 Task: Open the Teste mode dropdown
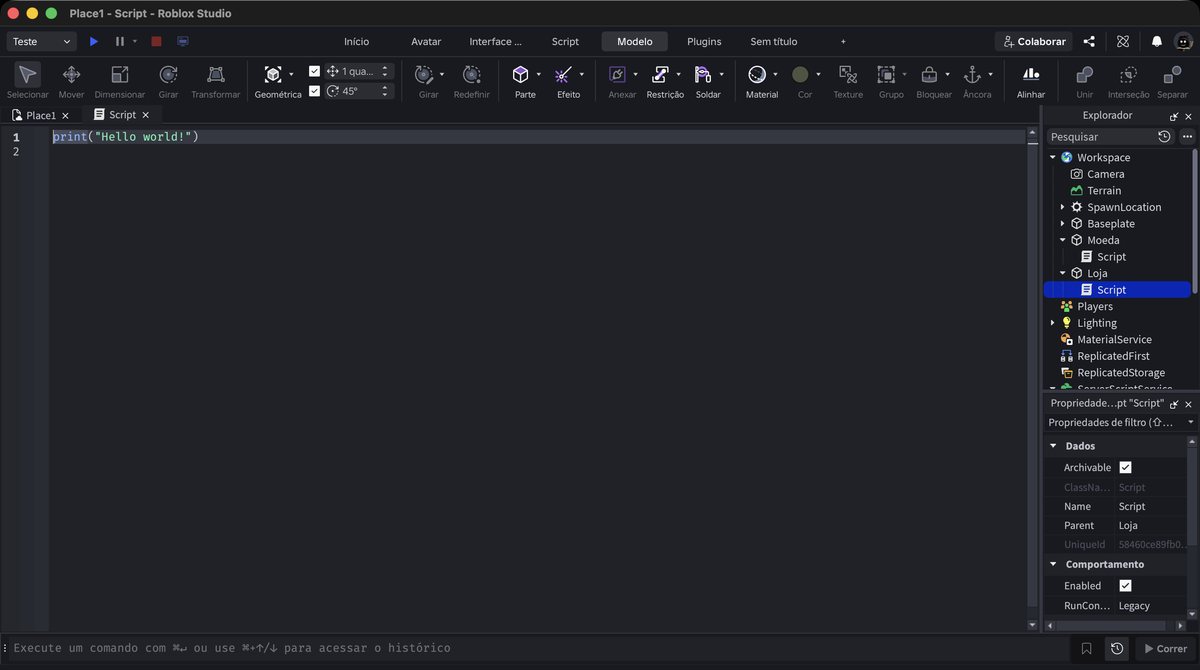point(41,41)
